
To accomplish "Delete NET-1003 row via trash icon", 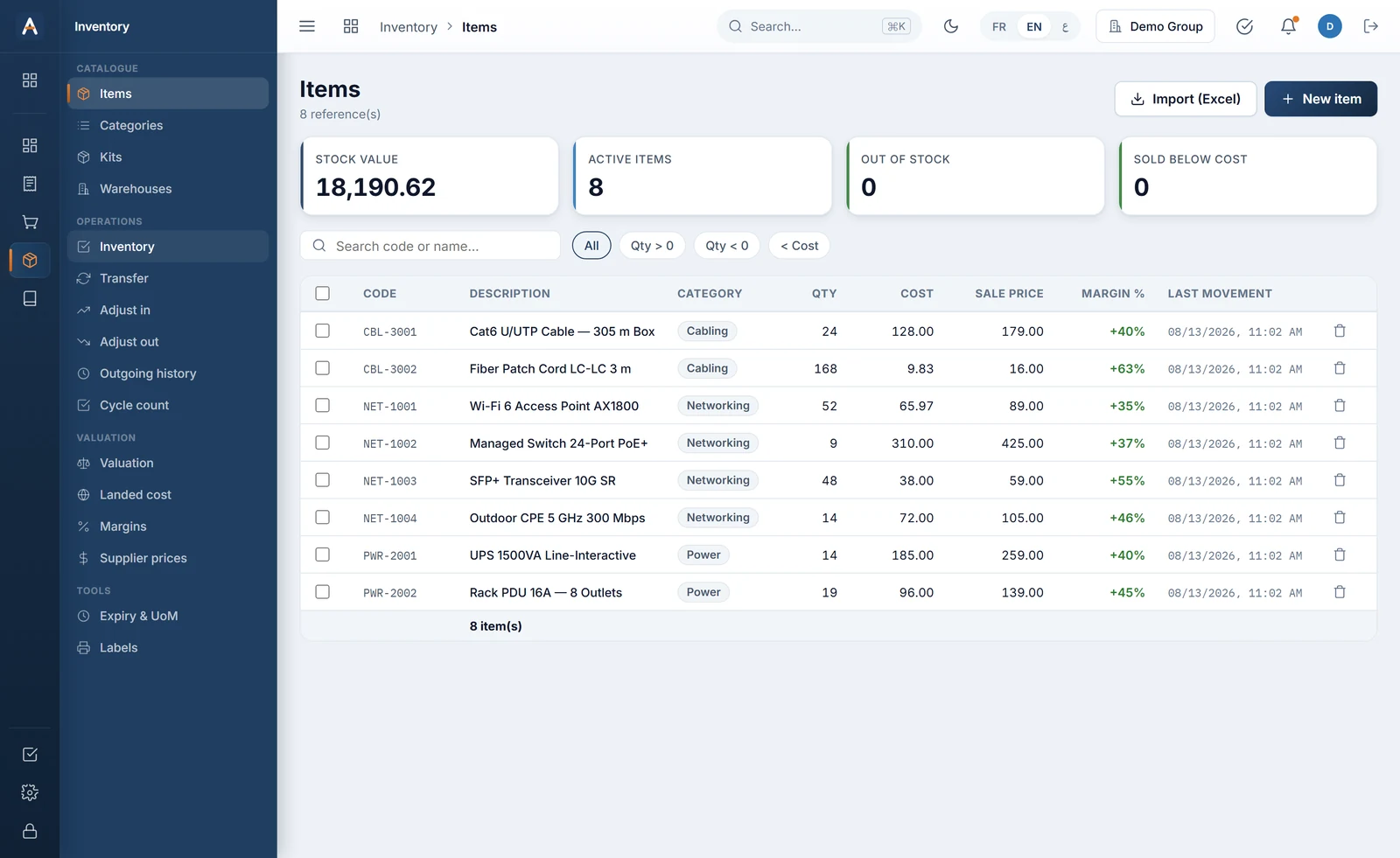I will coord(1340,480).
